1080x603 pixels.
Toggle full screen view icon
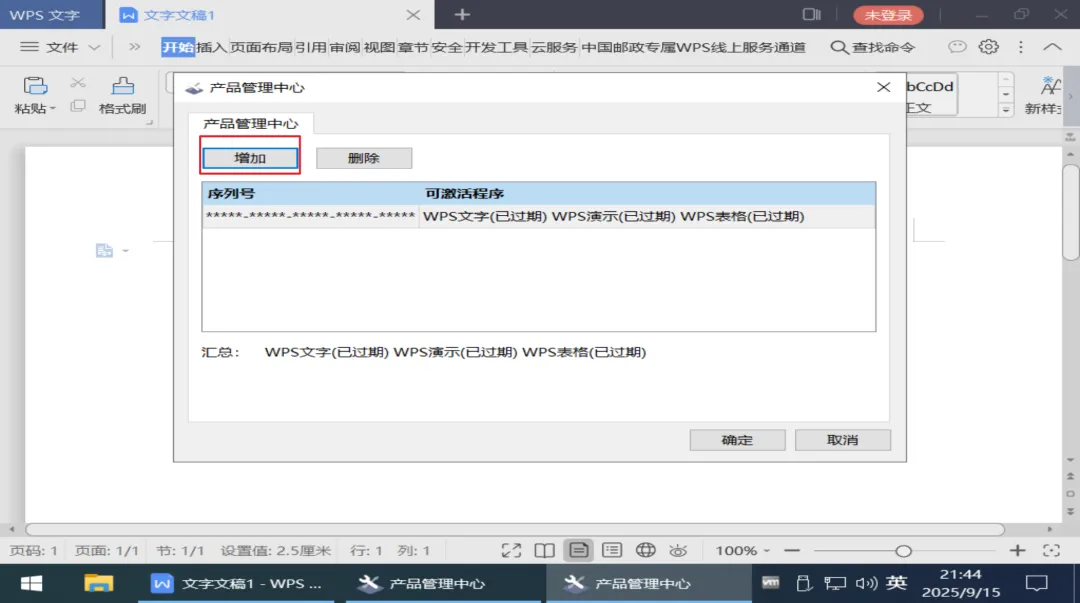point(511,550)
